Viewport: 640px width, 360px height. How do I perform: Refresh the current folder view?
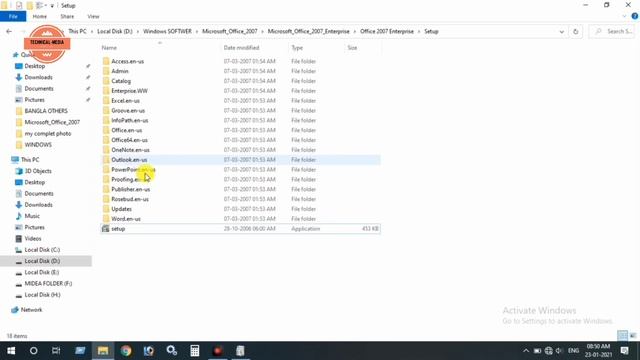click(x=576, y=31)
